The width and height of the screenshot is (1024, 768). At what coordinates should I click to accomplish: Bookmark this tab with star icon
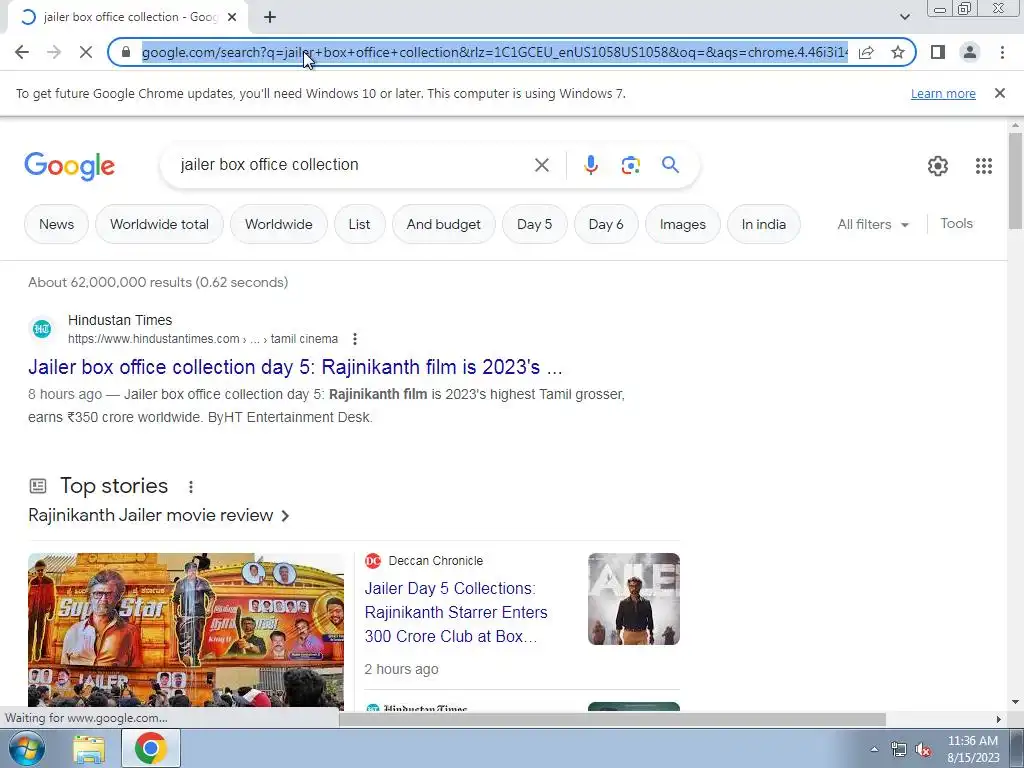(898, 52)
